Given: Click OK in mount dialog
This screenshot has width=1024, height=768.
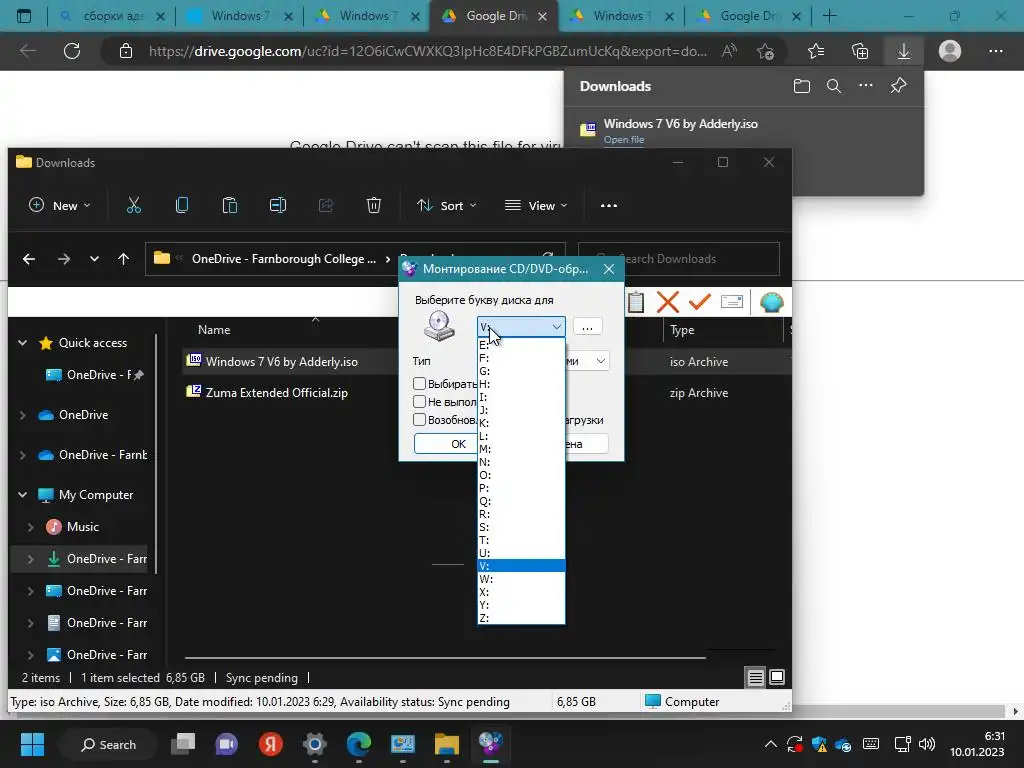Looking at the screenshot, I should tap(447, 444).
